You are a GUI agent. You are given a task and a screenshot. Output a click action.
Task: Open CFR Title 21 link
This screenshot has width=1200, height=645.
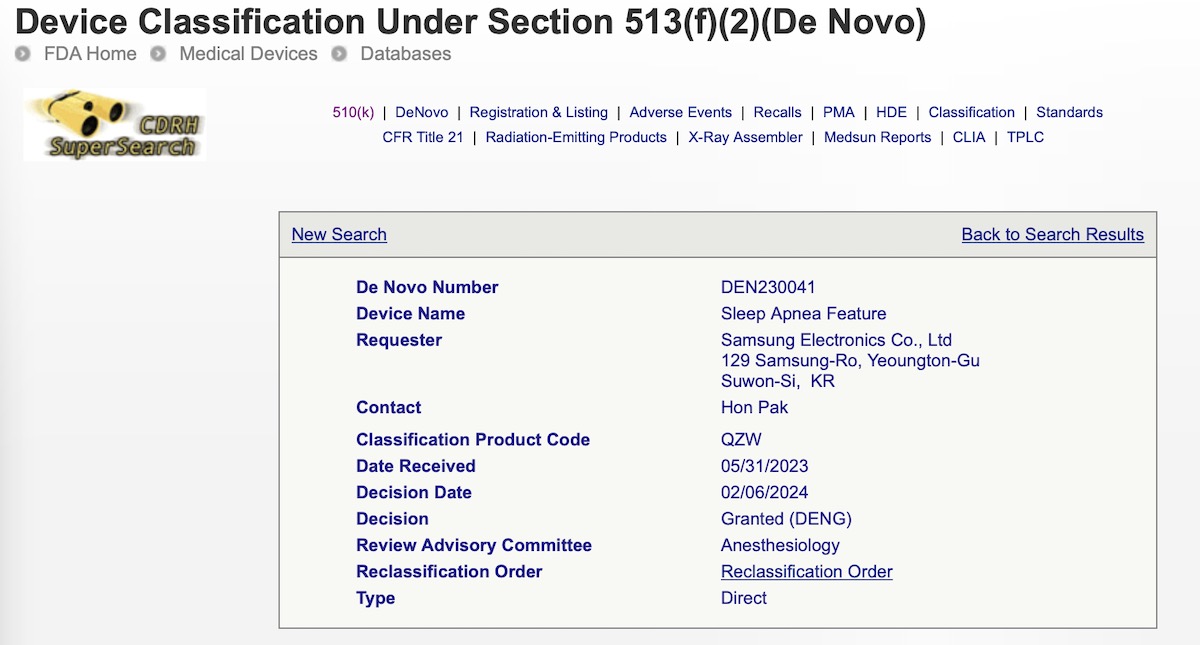(423, 137)
